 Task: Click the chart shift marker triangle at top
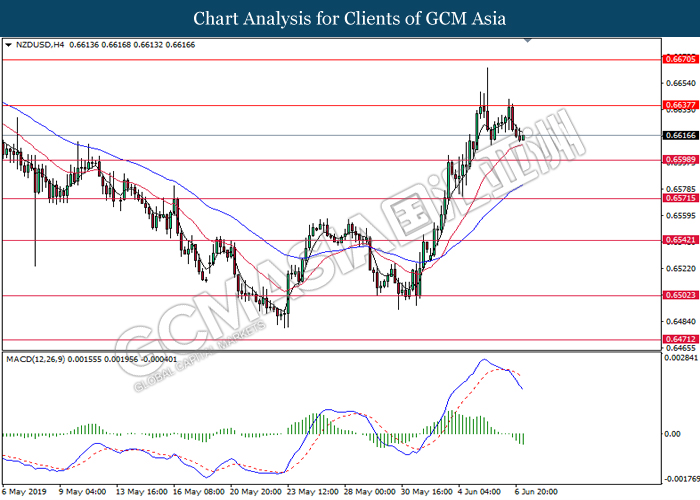528,41
